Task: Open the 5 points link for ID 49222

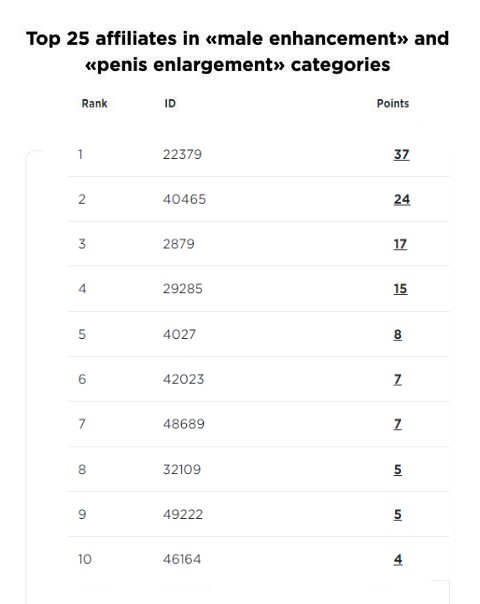Action: (398, 515)
